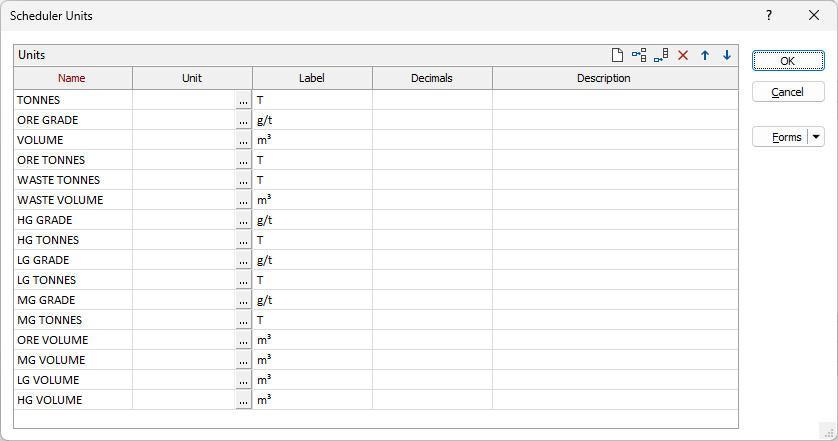Click the Decimals cell of ORE GRADE row
838x441 pixels.
pyautogui.click(x=432, y=120)
